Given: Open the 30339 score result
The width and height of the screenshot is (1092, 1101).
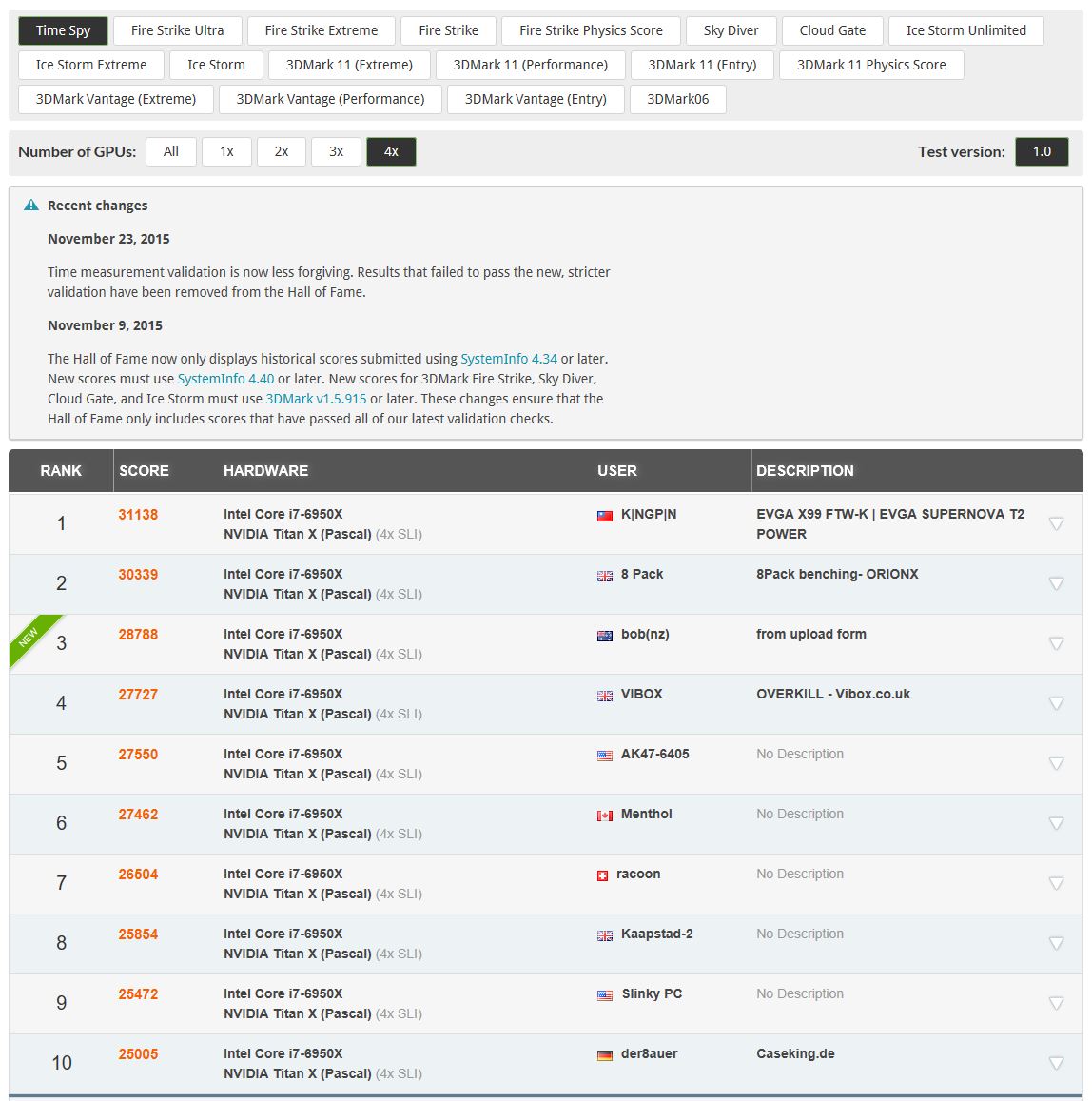Looking at the screenshot, I should click(138, 575).
